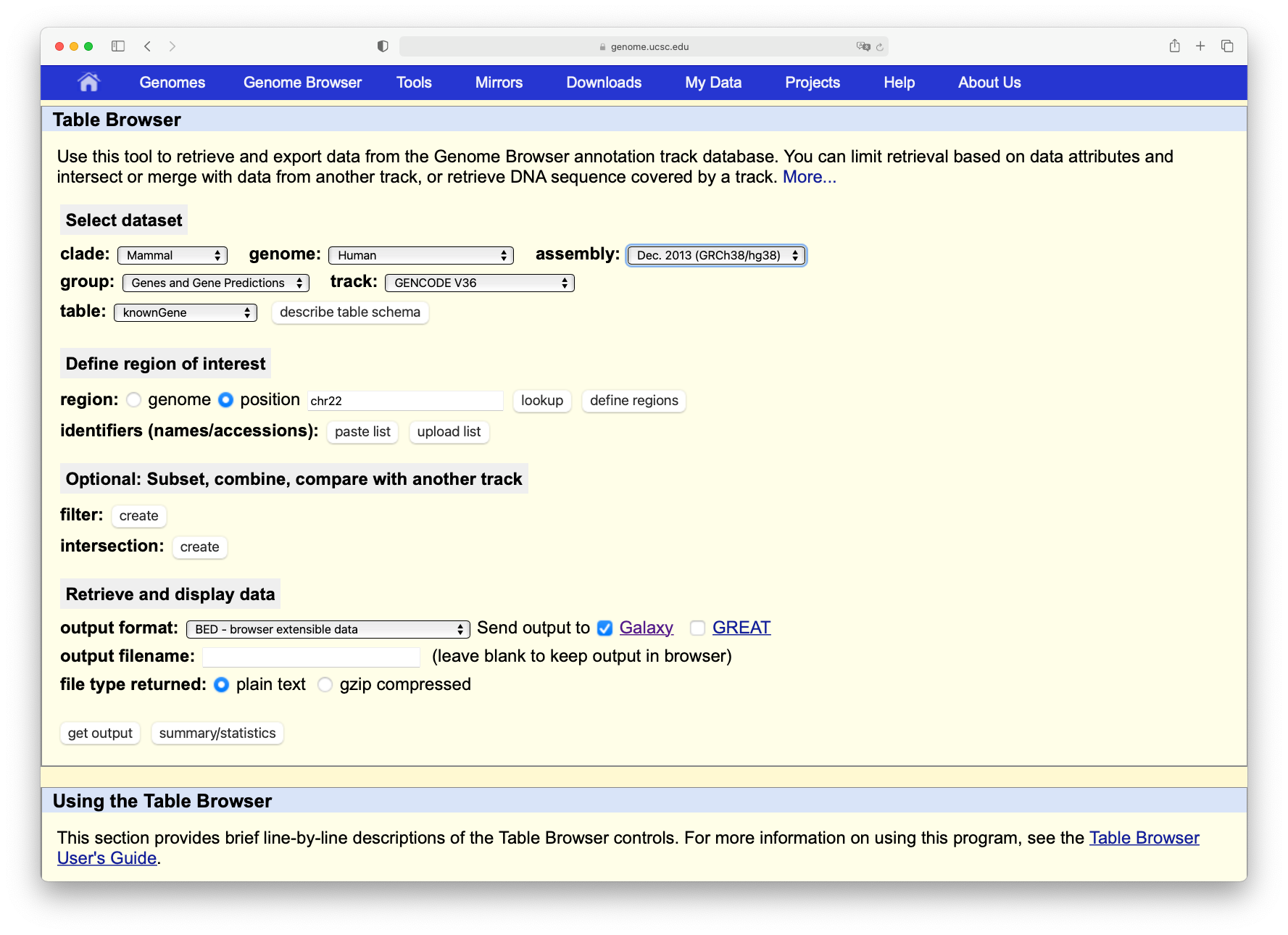Focus the output filename field
Screen dimensions: 1288x935
pyautogui.click(x=312, y=657)
